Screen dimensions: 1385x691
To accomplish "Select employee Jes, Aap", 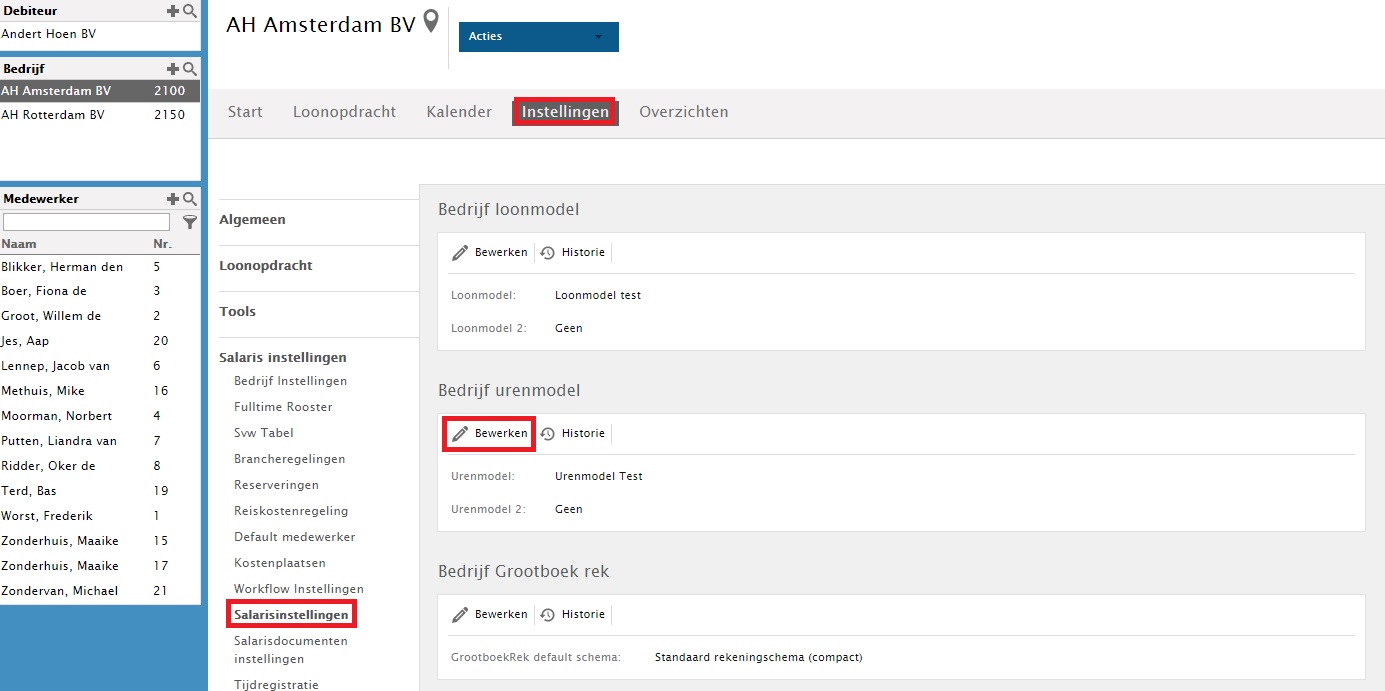I will coord(100,341).
